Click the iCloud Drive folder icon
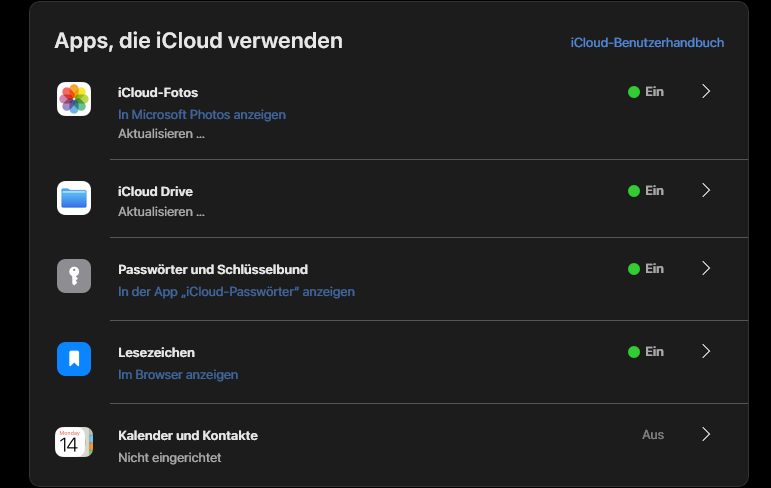The height and width of the screenshot is (488, 771). click(74, 198)
